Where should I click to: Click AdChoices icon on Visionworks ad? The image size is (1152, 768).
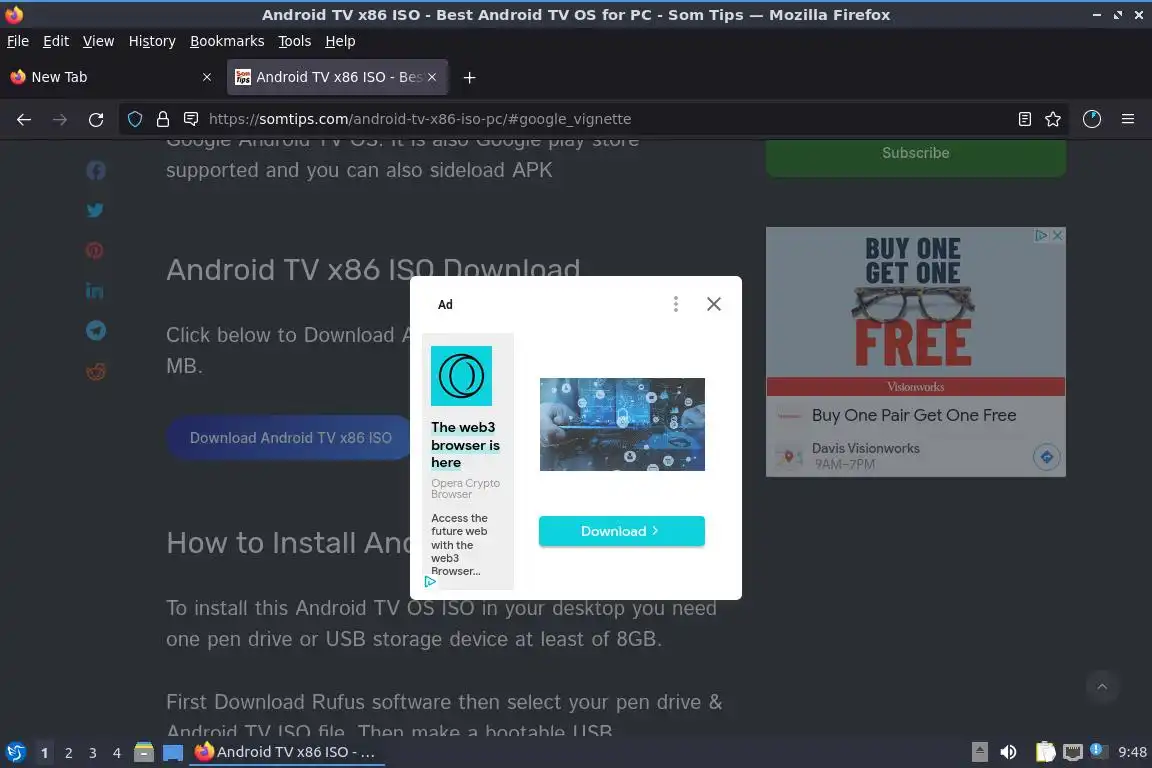point(1041,235)
